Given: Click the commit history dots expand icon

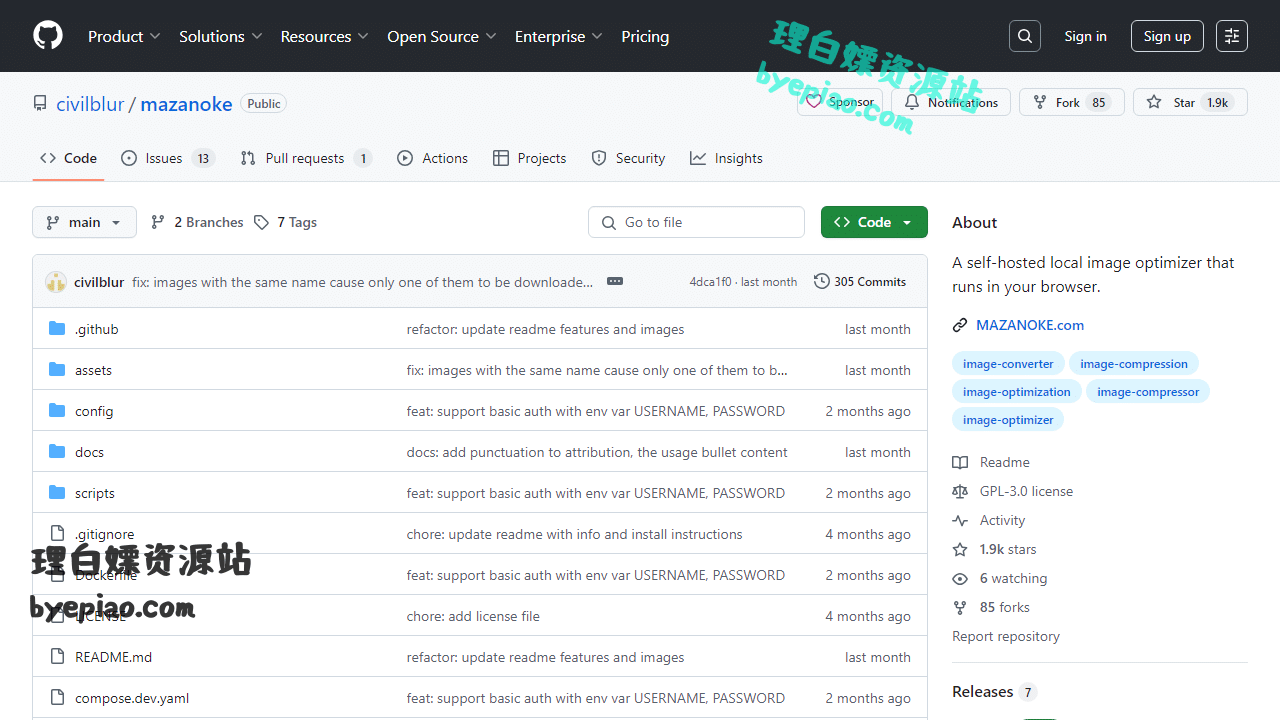Looking at the screenshot, I should (x=615, y=282).
